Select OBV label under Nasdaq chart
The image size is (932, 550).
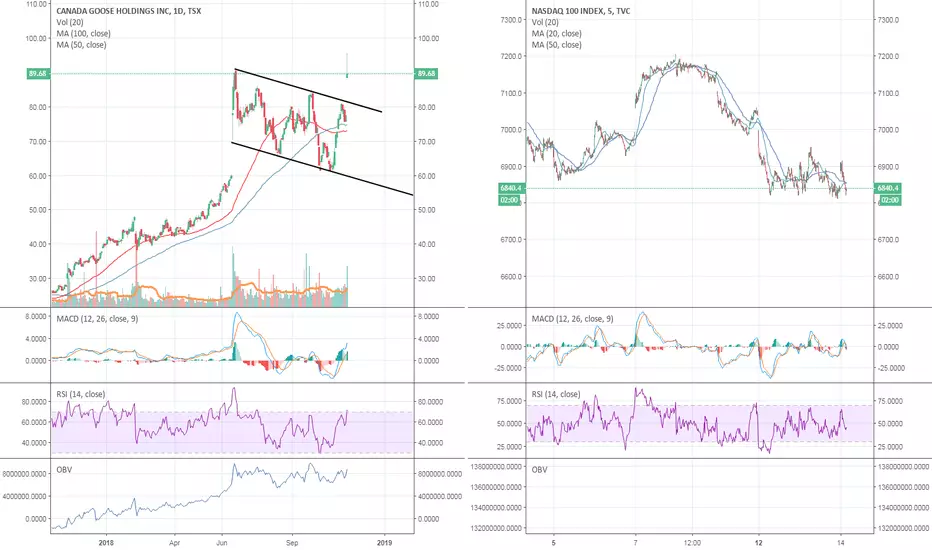[539, 470]
